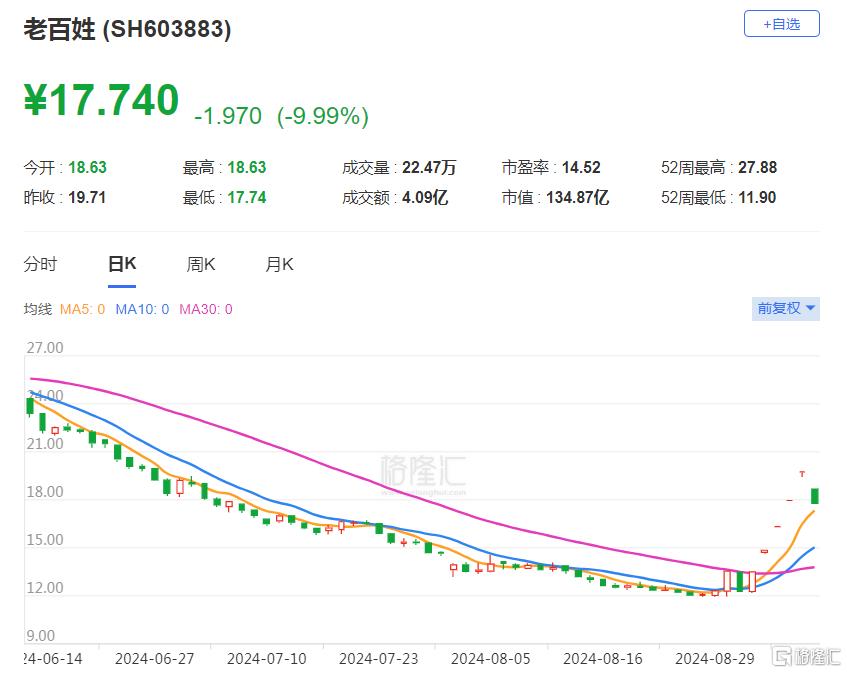Click the MA5 moving average legend

(82, 309)
